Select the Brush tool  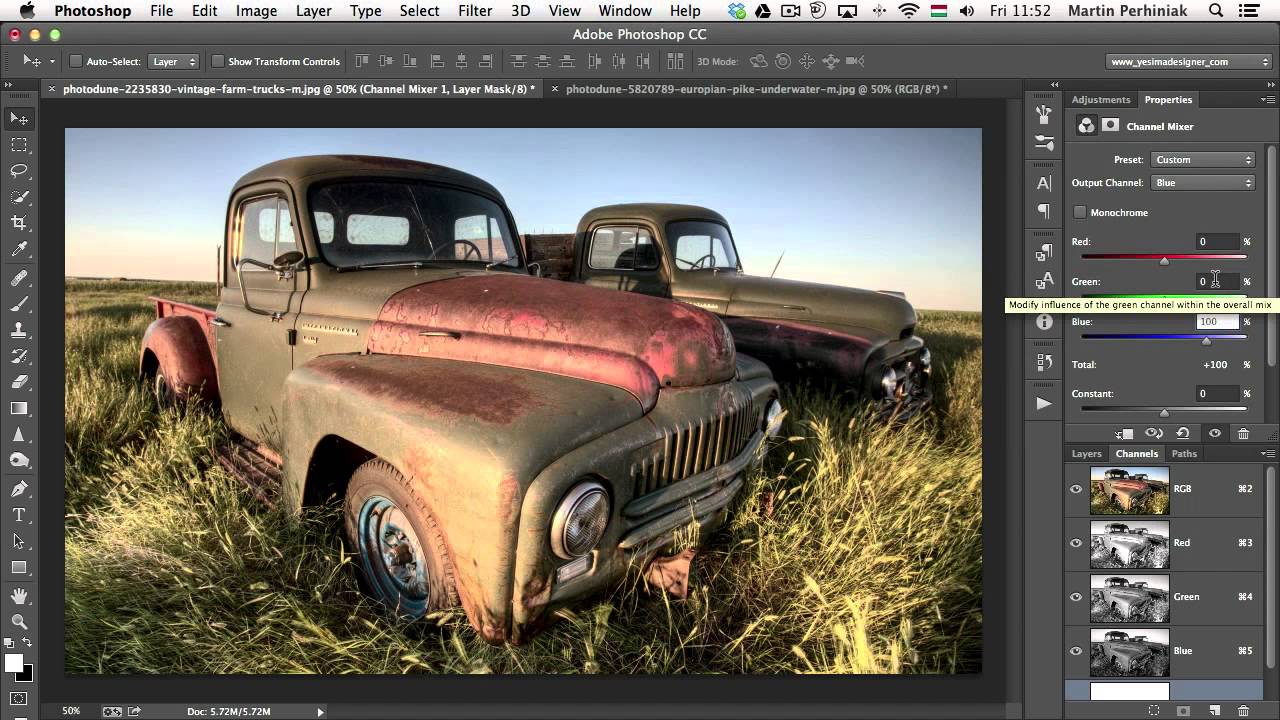(19, 304)
